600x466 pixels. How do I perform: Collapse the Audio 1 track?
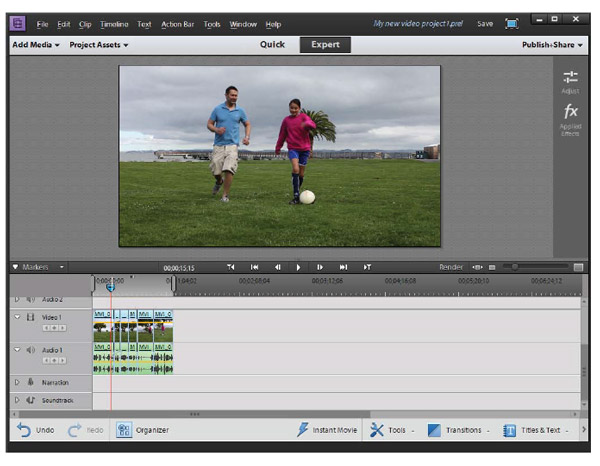point(17,349)
